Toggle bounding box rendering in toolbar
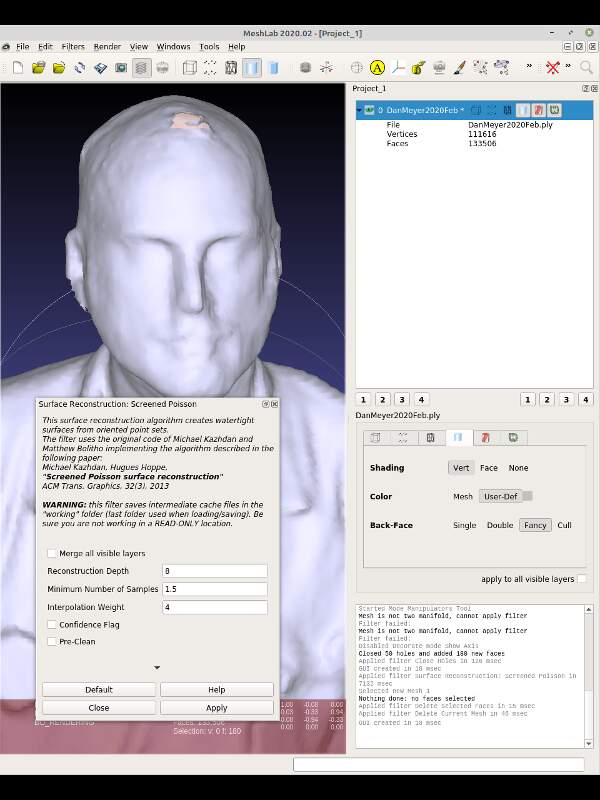 tap(189, 68)
